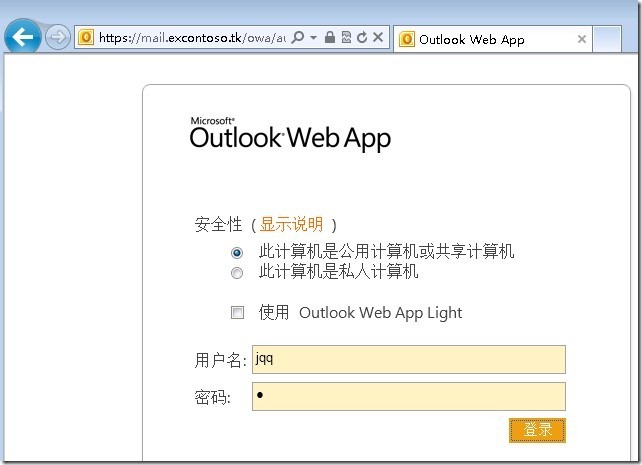Click the Outlook site favicon in address bar
Screen dimensions: 642x465
(x=86, y=38)
